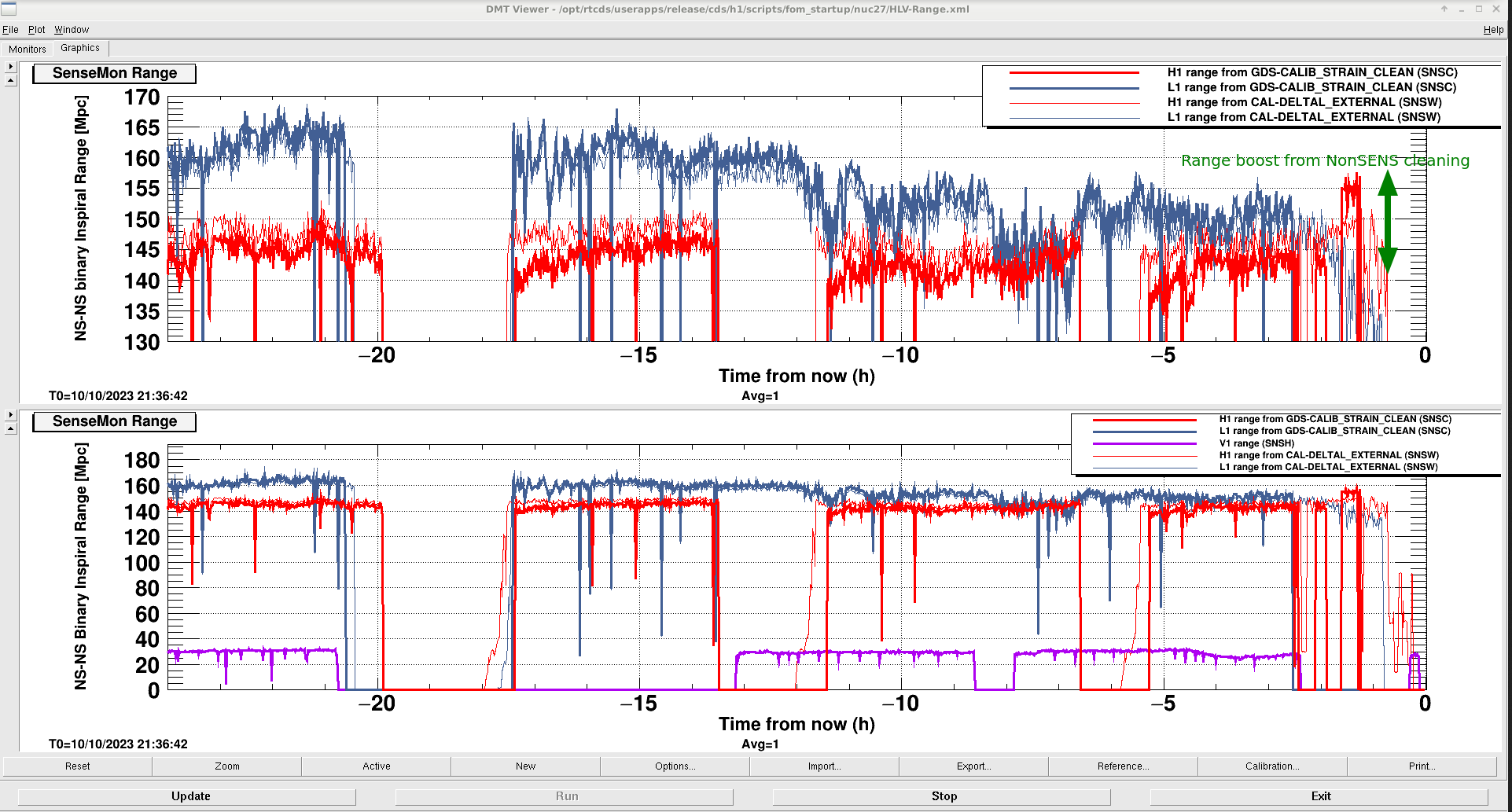Switch to the Monitors tab
Viewport: 1512px width, 812px height.
28,49
